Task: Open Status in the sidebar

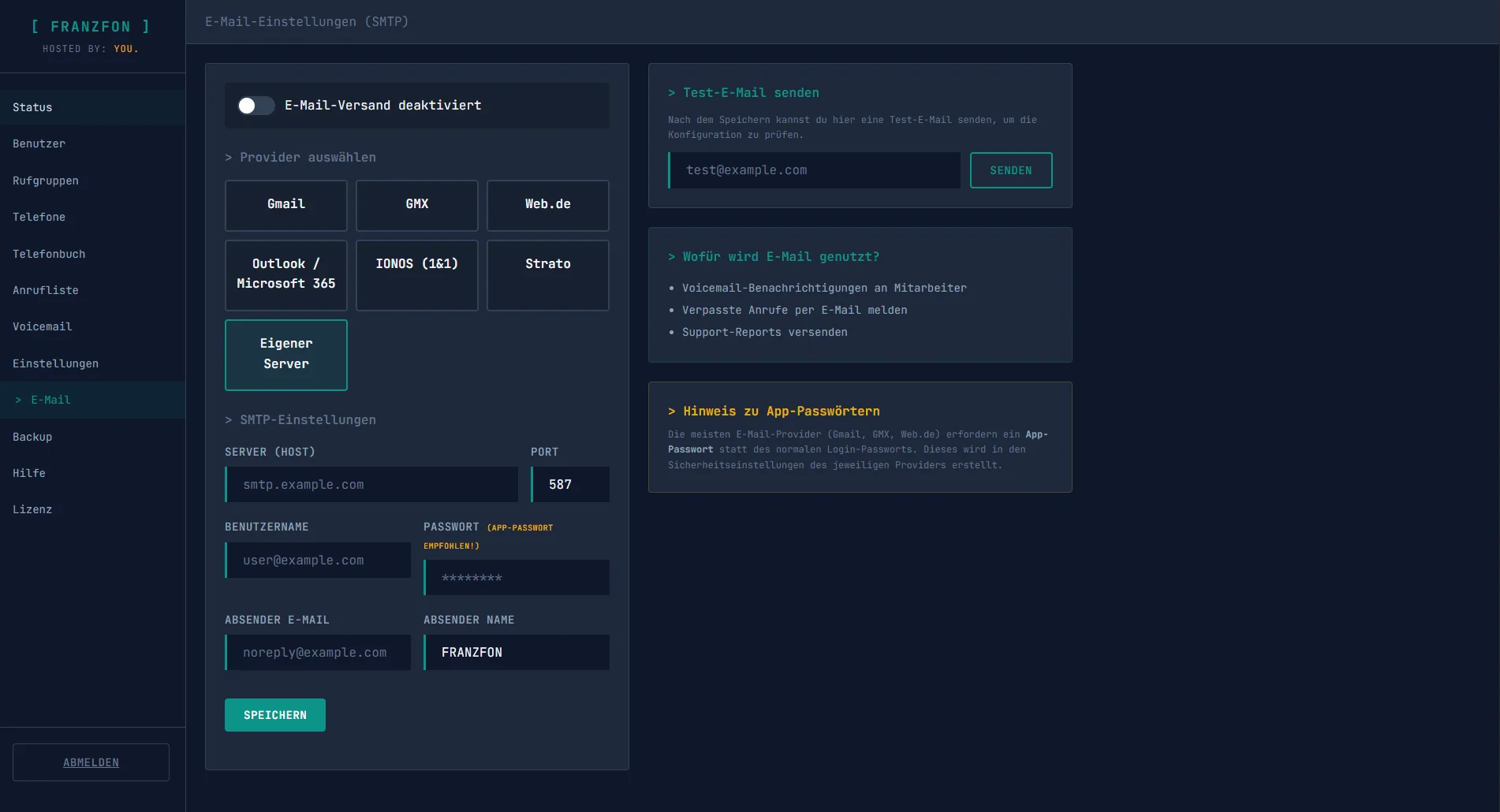Action: [x=32, y=107]
